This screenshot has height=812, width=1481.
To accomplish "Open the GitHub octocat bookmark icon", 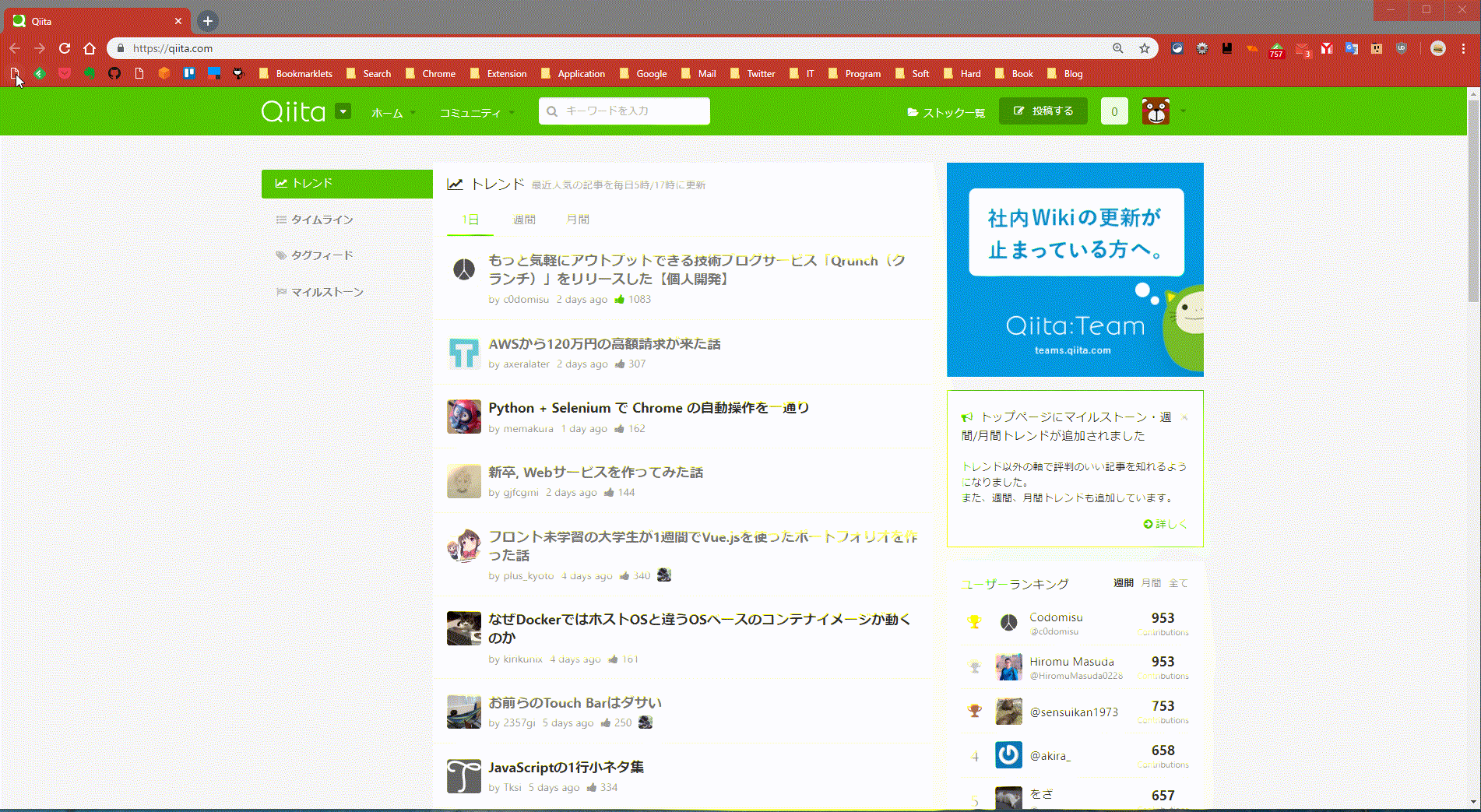I will click(x=114, y=73).
